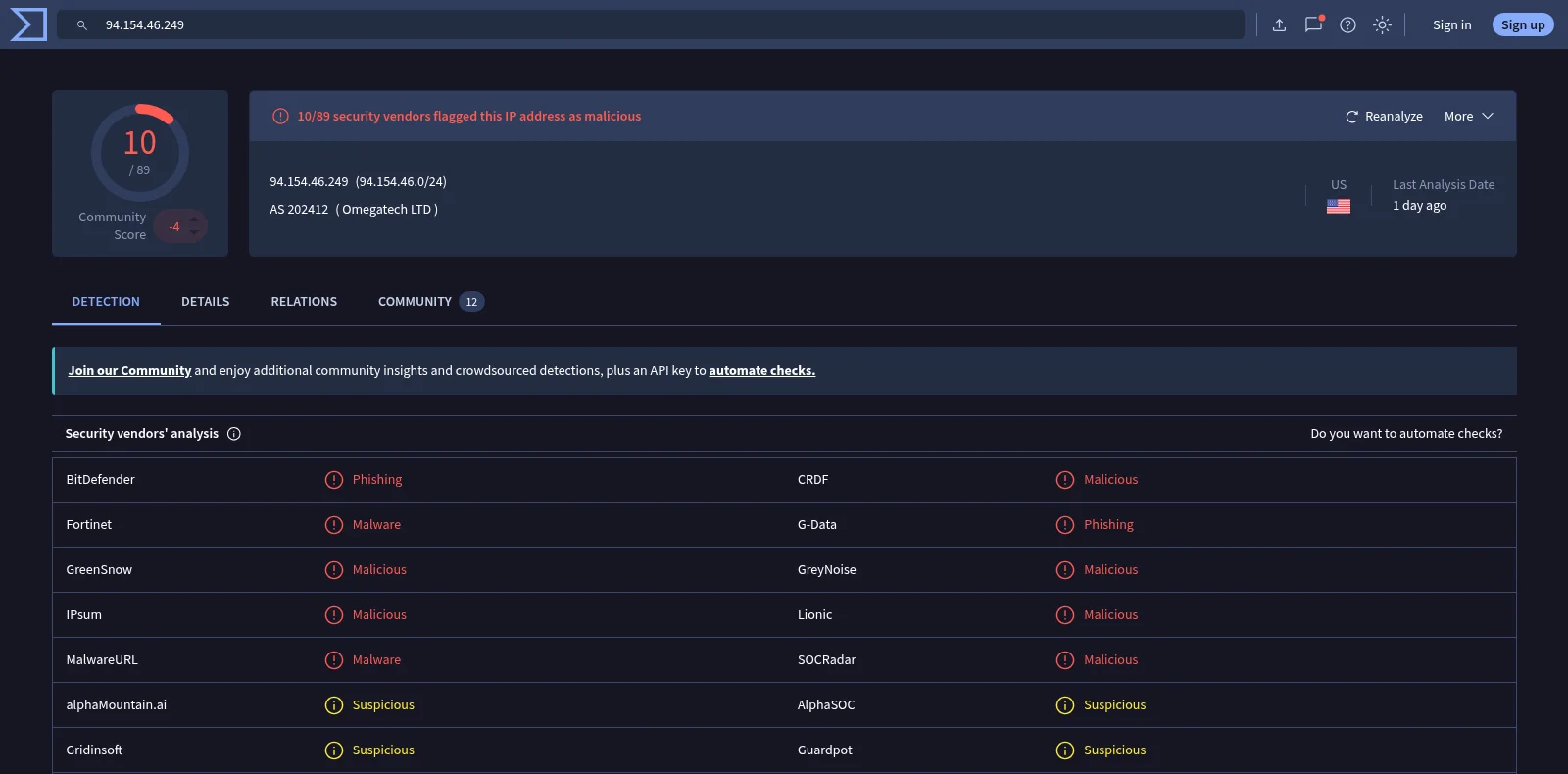
Task: Vote up the community score arrow
Action: [194, 219]
